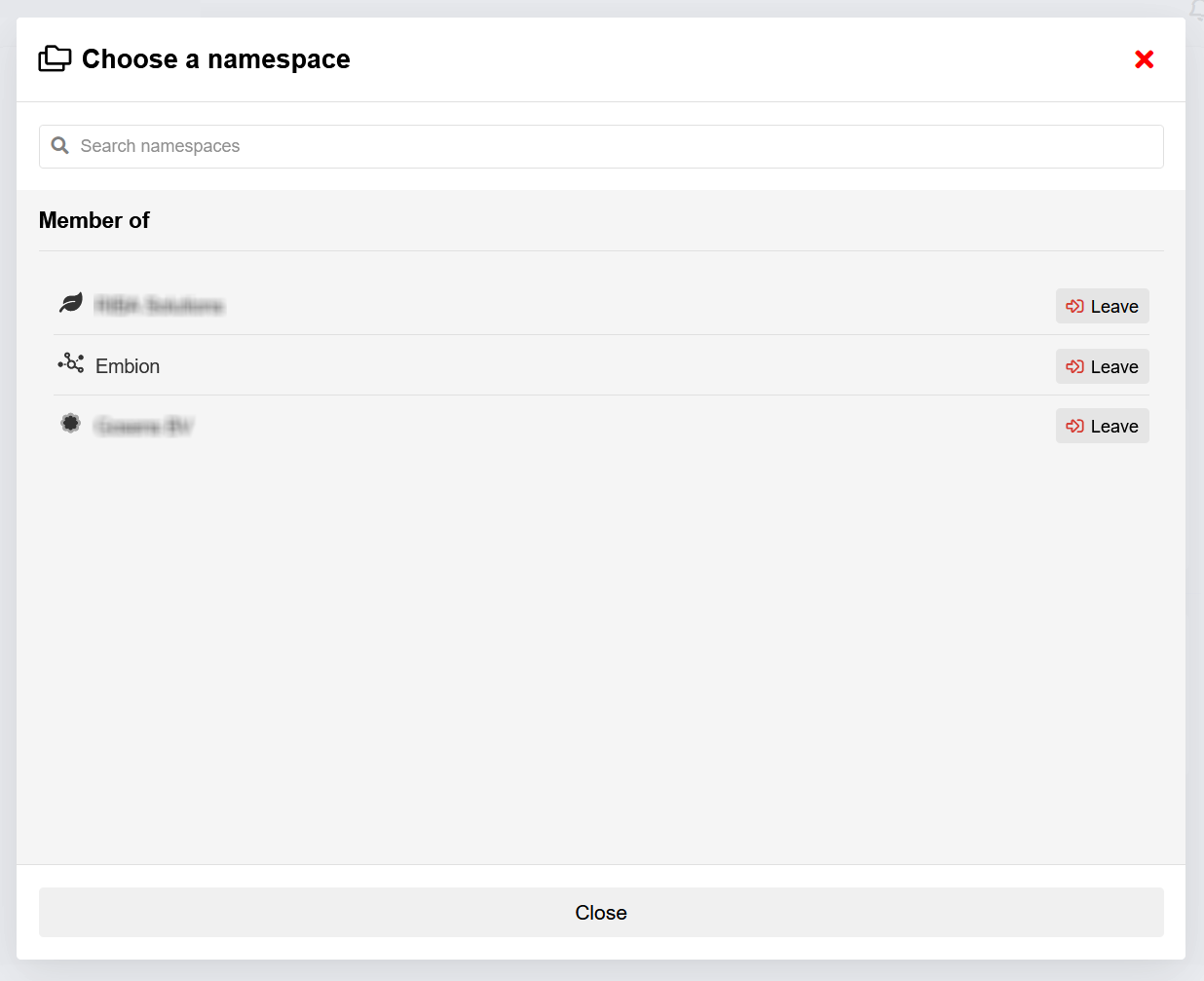Click the leaf icon of the first namespace
The width and height of the screenshot is (1204, 981).
click(71, 304)
